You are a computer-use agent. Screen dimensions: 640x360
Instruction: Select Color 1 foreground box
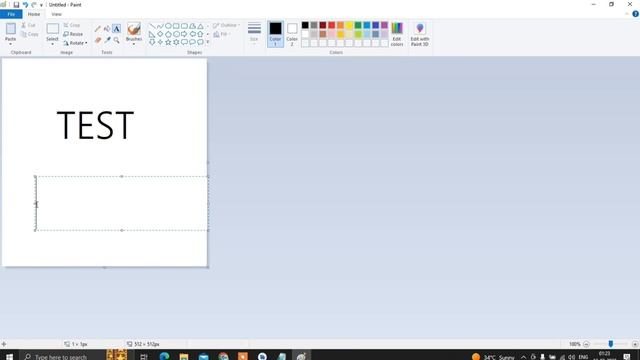pyautogui.click(x=276, y=34)
